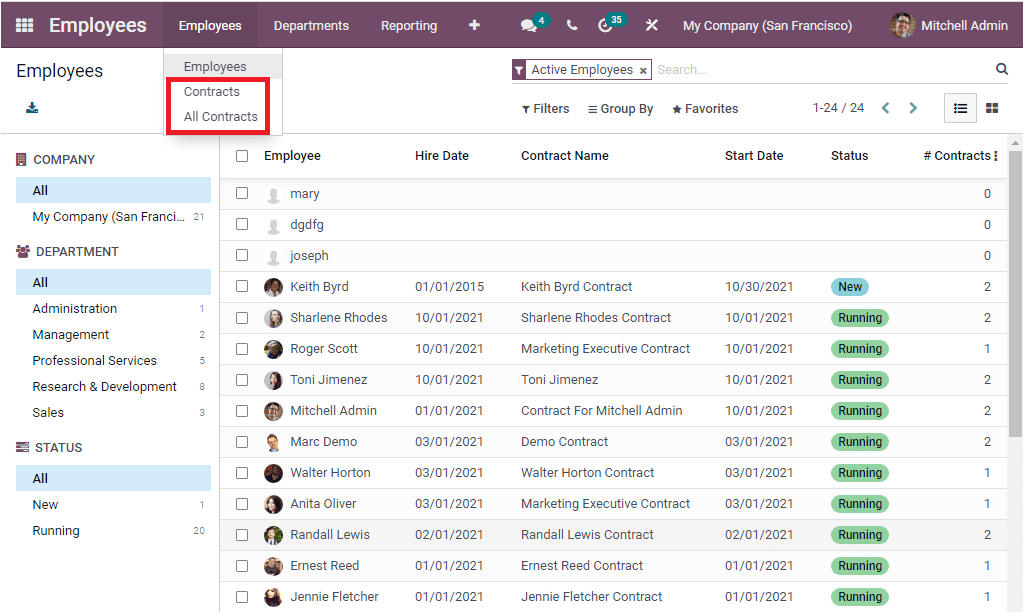
Task: Open the Favorites dropdown
Action: [704, 108]
